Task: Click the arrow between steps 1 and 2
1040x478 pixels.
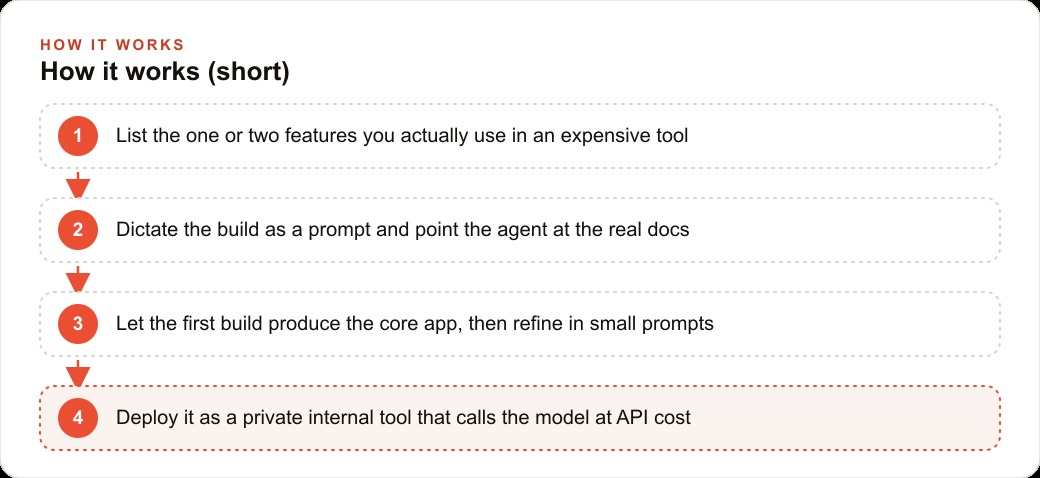Action: coord(78,185)
